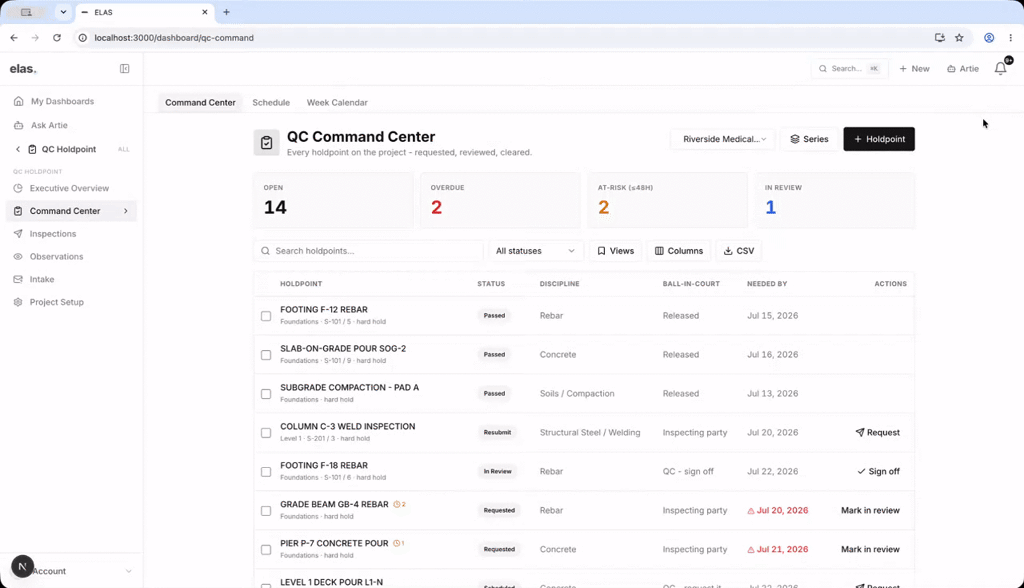Open the notifications bell
The height and width of the screenshot is (588, 1024).
1000,68
